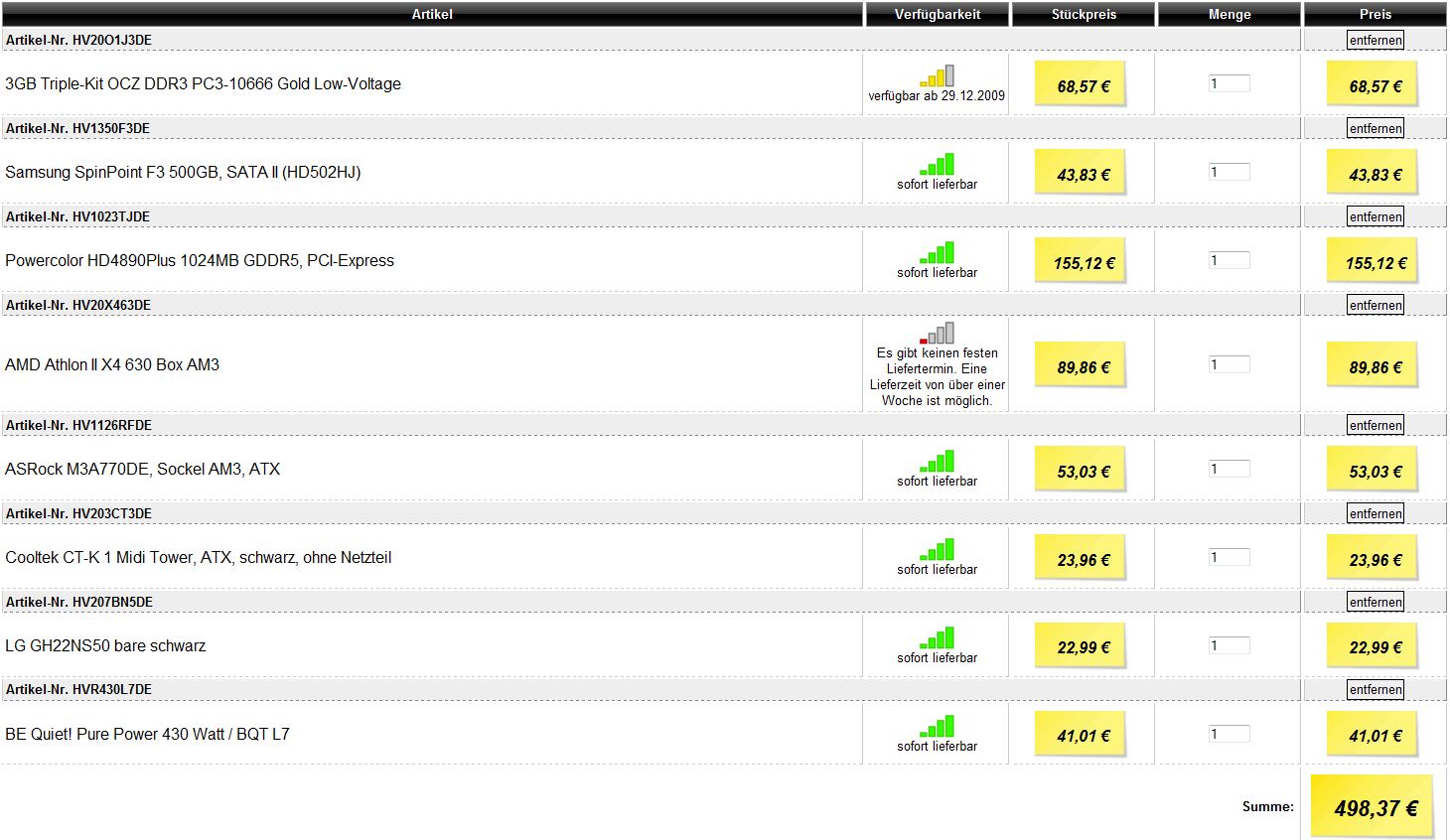Remove article HV207BN5DE with entfernen button
The height and width of the screenshot is (840, 1450).
coord(1376,602)
